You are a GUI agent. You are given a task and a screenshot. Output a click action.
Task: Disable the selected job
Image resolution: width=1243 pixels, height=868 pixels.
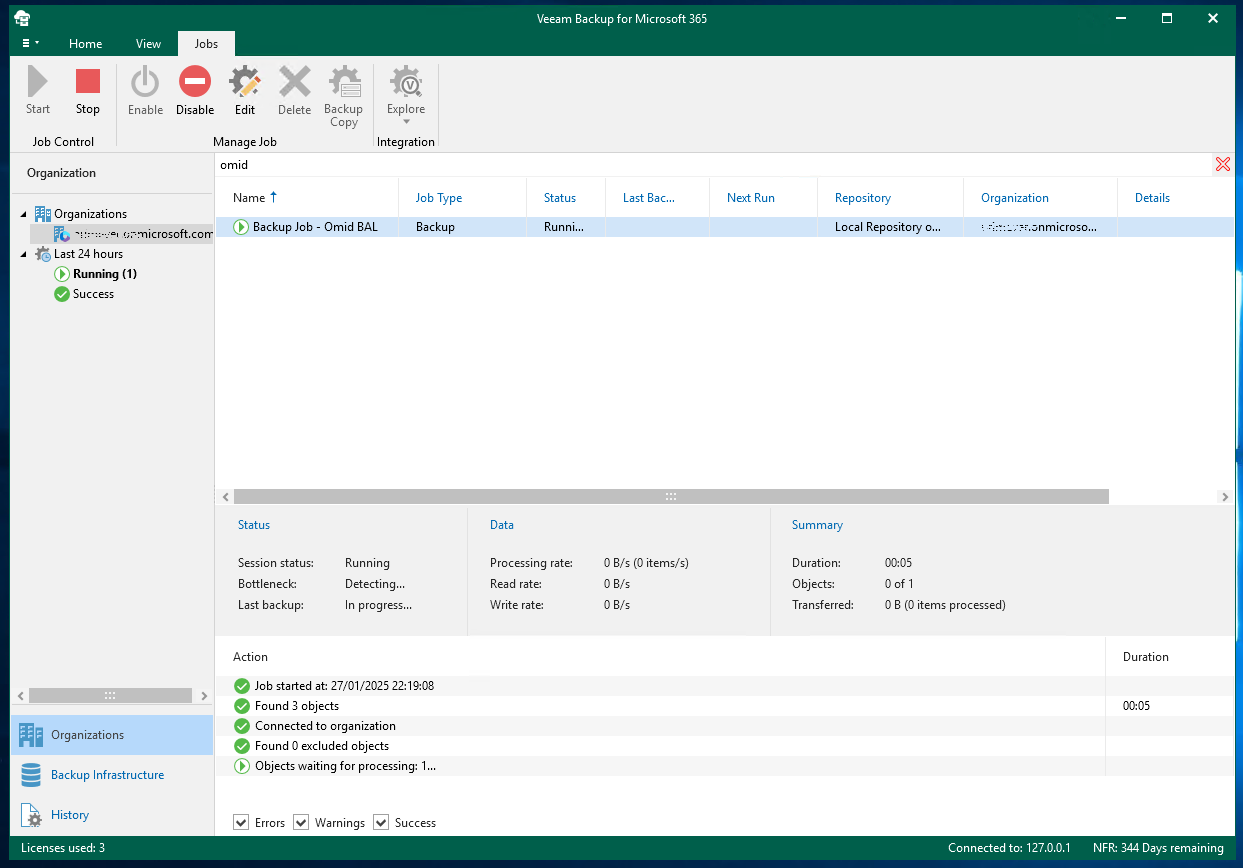(x=195, y=90)
